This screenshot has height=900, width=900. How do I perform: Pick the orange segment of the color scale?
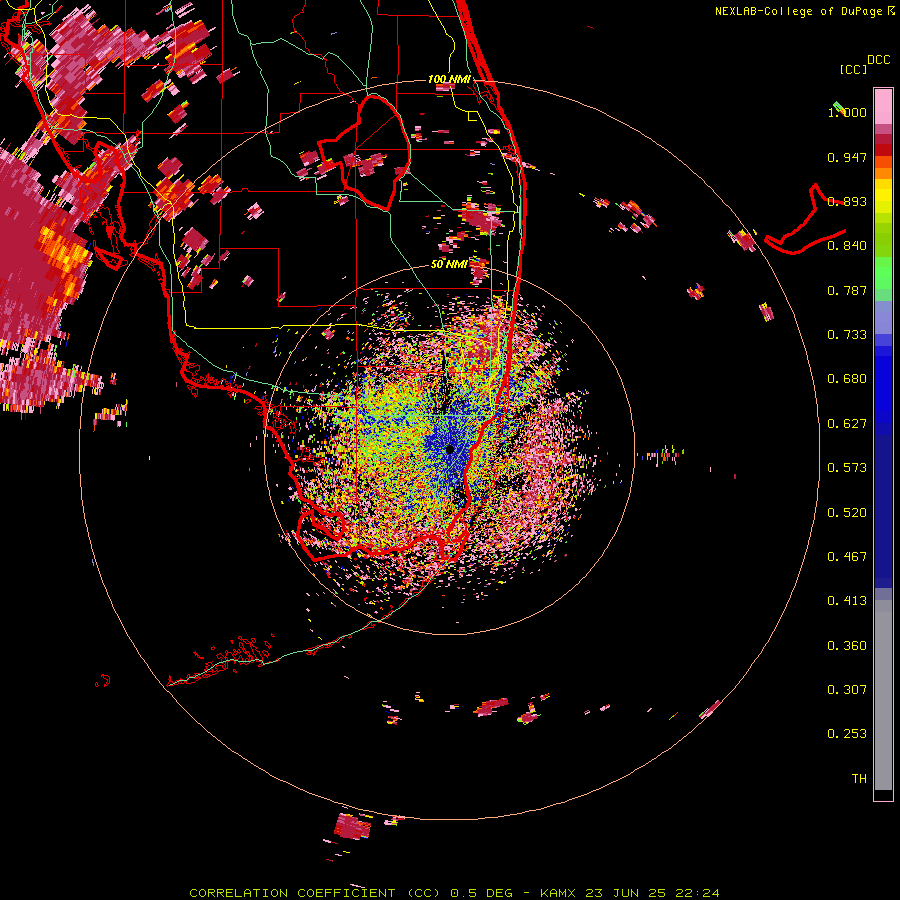(x=883, y=173)
